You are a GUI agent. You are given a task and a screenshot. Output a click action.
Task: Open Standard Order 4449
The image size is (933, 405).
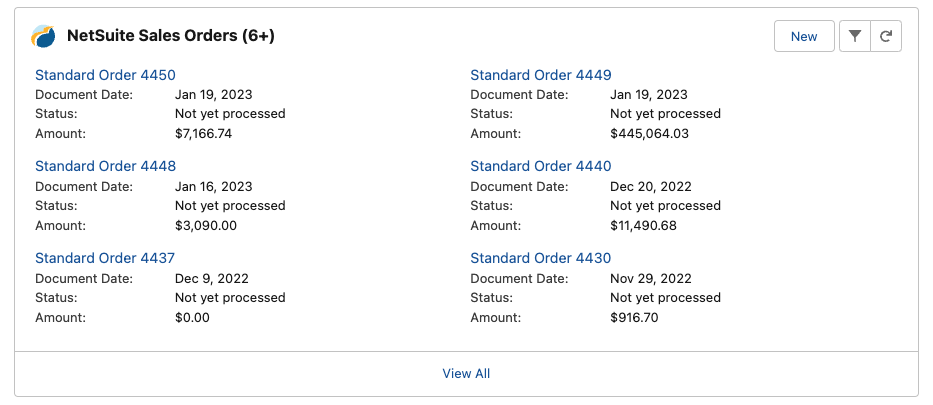point(541,75)
